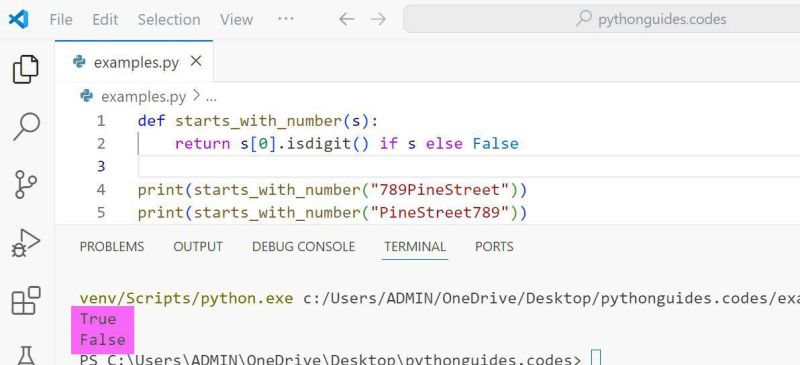Image resolution: width=800 pixels, height=365 pixels.
Task: Switch to the PORTS panel tab
Action: click(494, 247)
